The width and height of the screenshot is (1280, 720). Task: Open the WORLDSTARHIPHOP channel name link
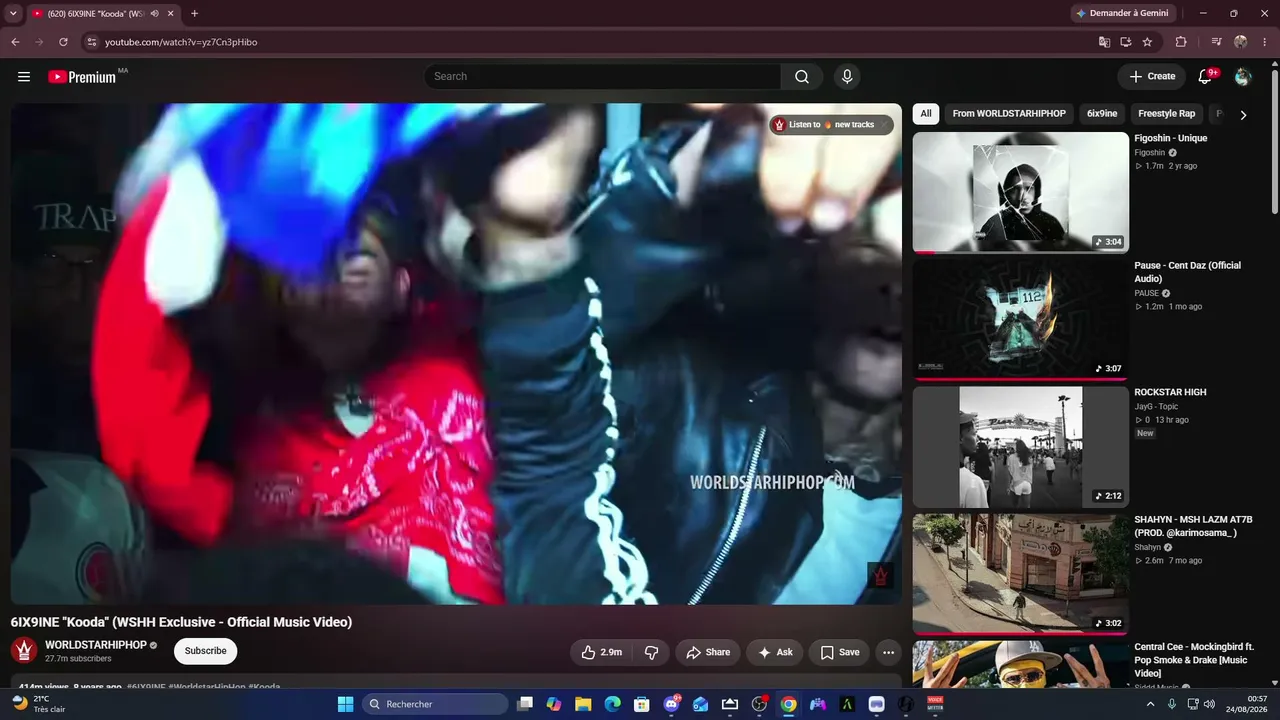[96, 645]
